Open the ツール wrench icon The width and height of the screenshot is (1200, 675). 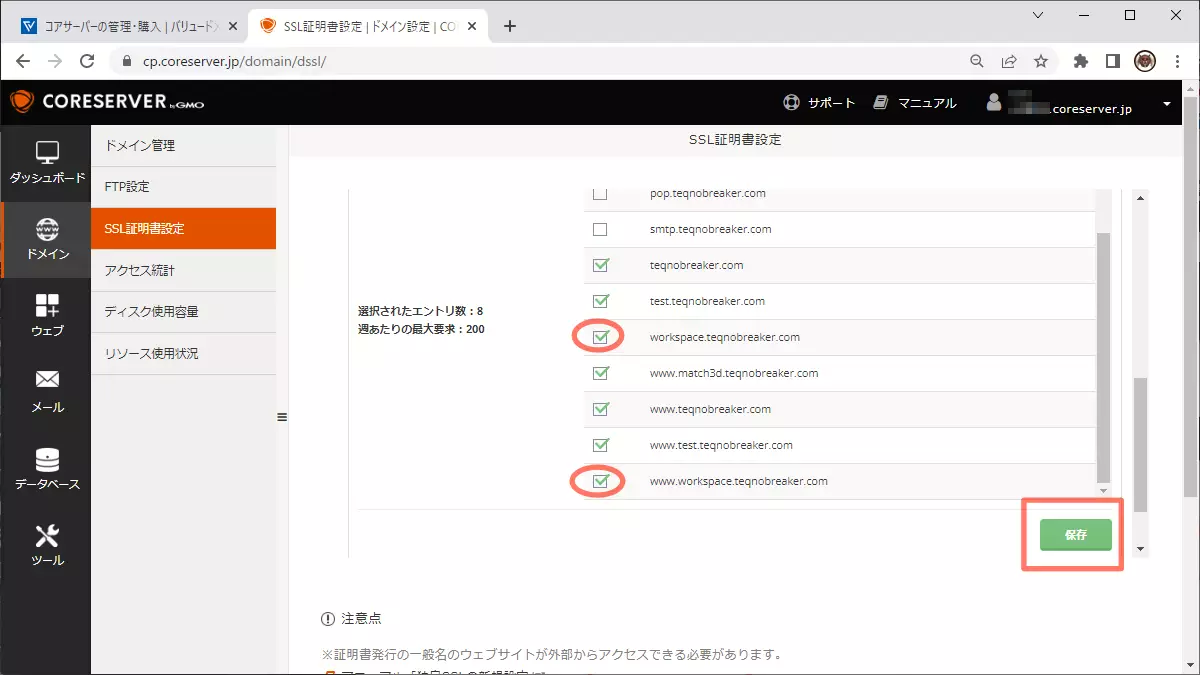47,536
